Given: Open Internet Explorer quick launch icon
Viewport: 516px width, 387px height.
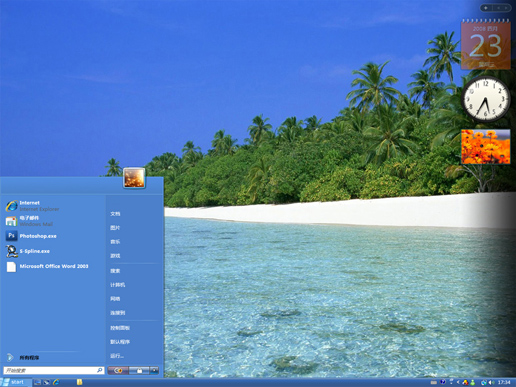Looking at the screenshot, I should (56, 382).
